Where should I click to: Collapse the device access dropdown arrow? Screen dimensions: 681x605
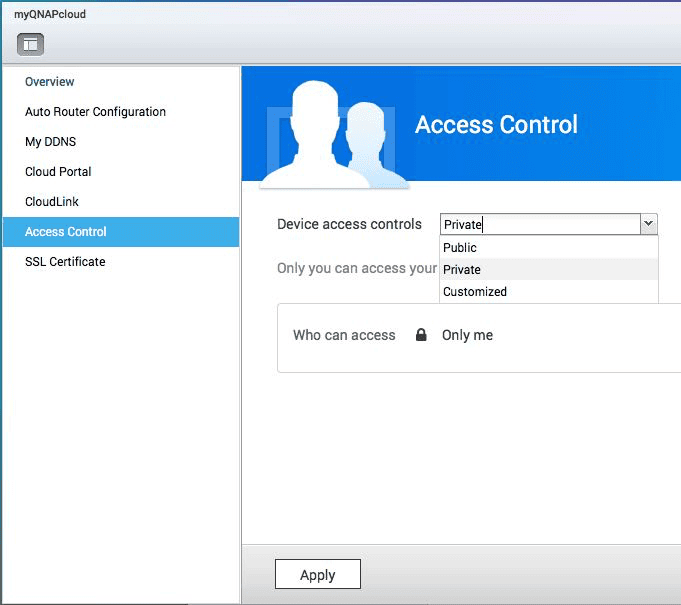point(648,225)
